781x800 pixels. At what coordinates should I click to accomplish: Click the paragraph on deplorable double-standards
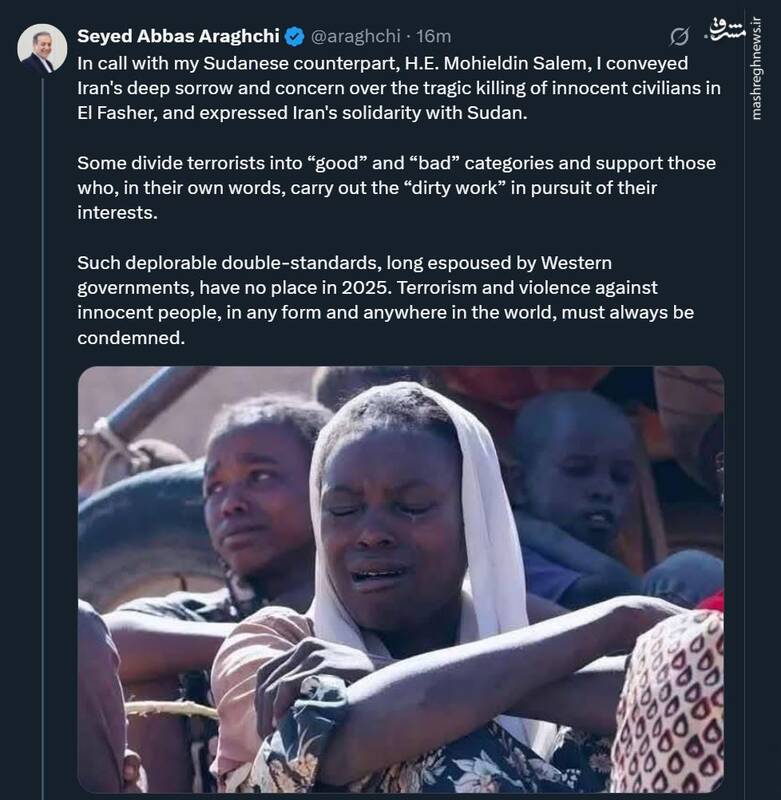coord(385,300)
